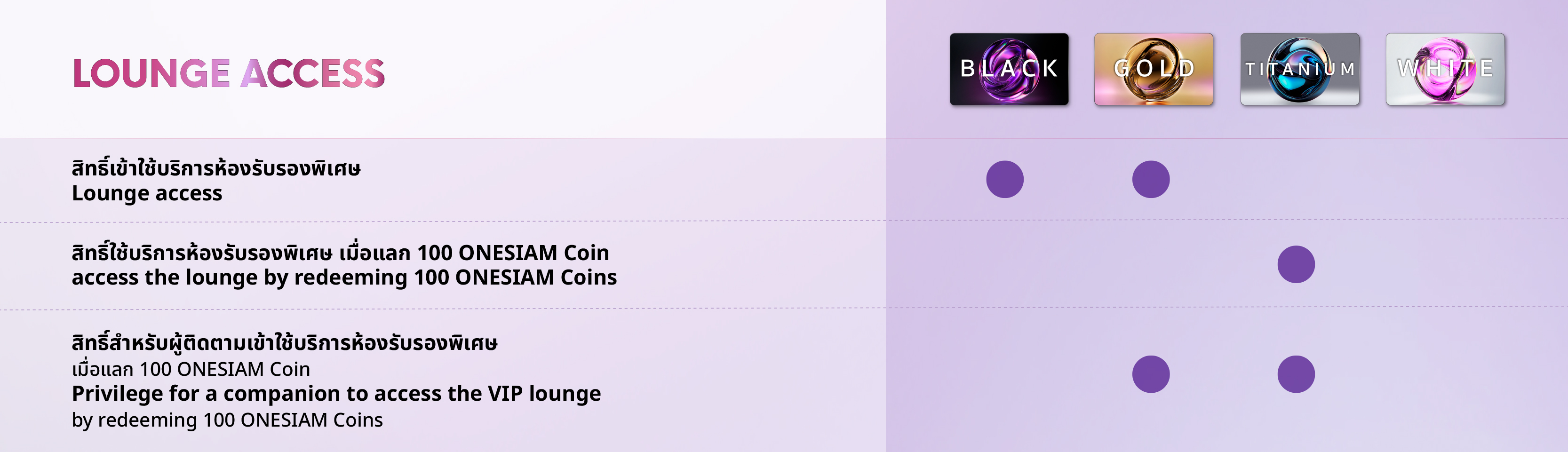Click "access the lounge by redeeming 100 ONESIAM Coins"
The height and width of the screenshot is (452, 1568).
pyautogui.click(x=344, y=278)
